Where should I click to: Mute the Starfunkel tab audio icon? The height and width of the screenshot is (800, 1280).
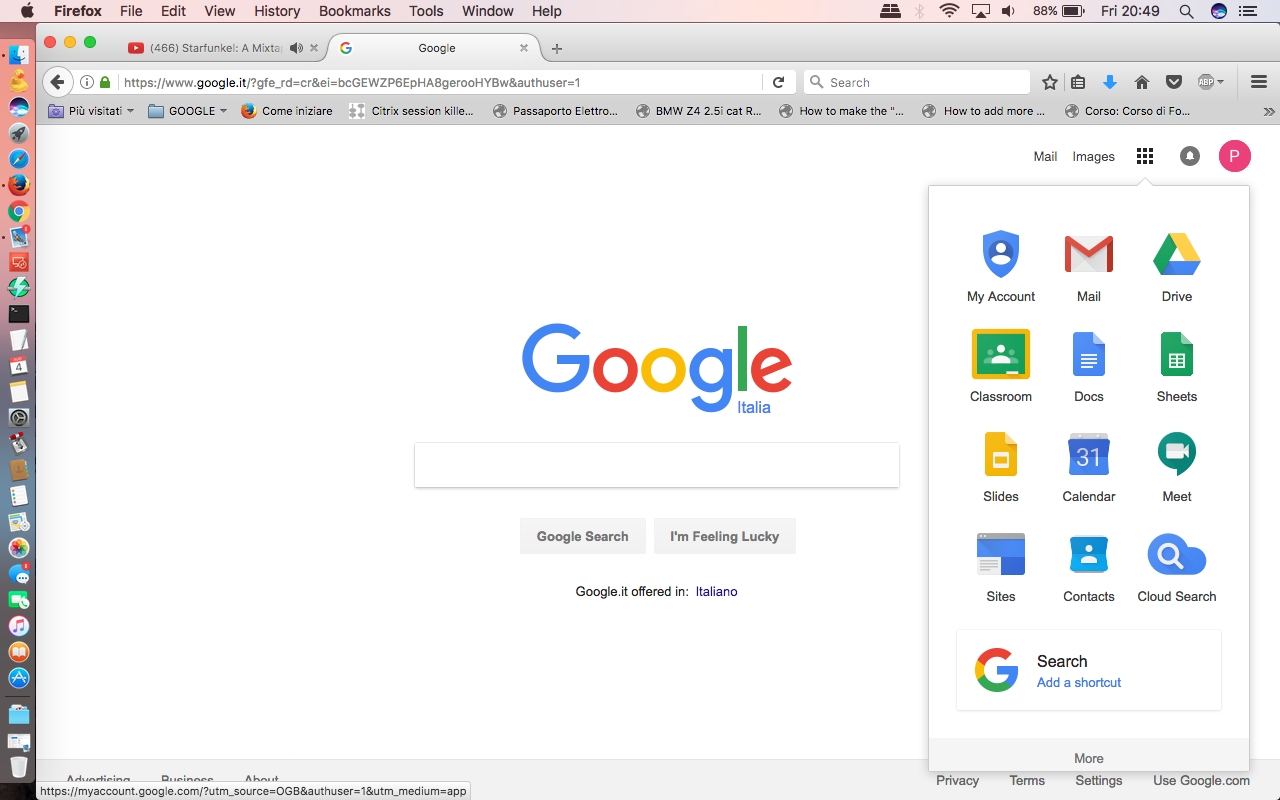[296, 48]
